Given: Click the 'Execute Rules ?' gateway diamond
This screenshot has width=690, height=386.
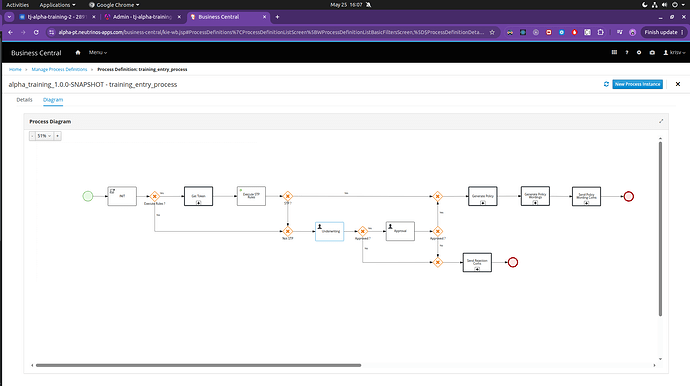Looking at the screenshot, I should click(154, 196).
